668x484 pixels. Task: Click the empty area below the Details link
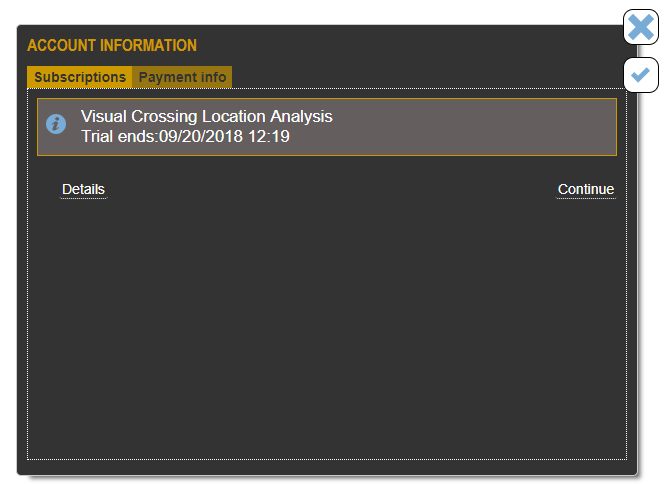[327, 328]
